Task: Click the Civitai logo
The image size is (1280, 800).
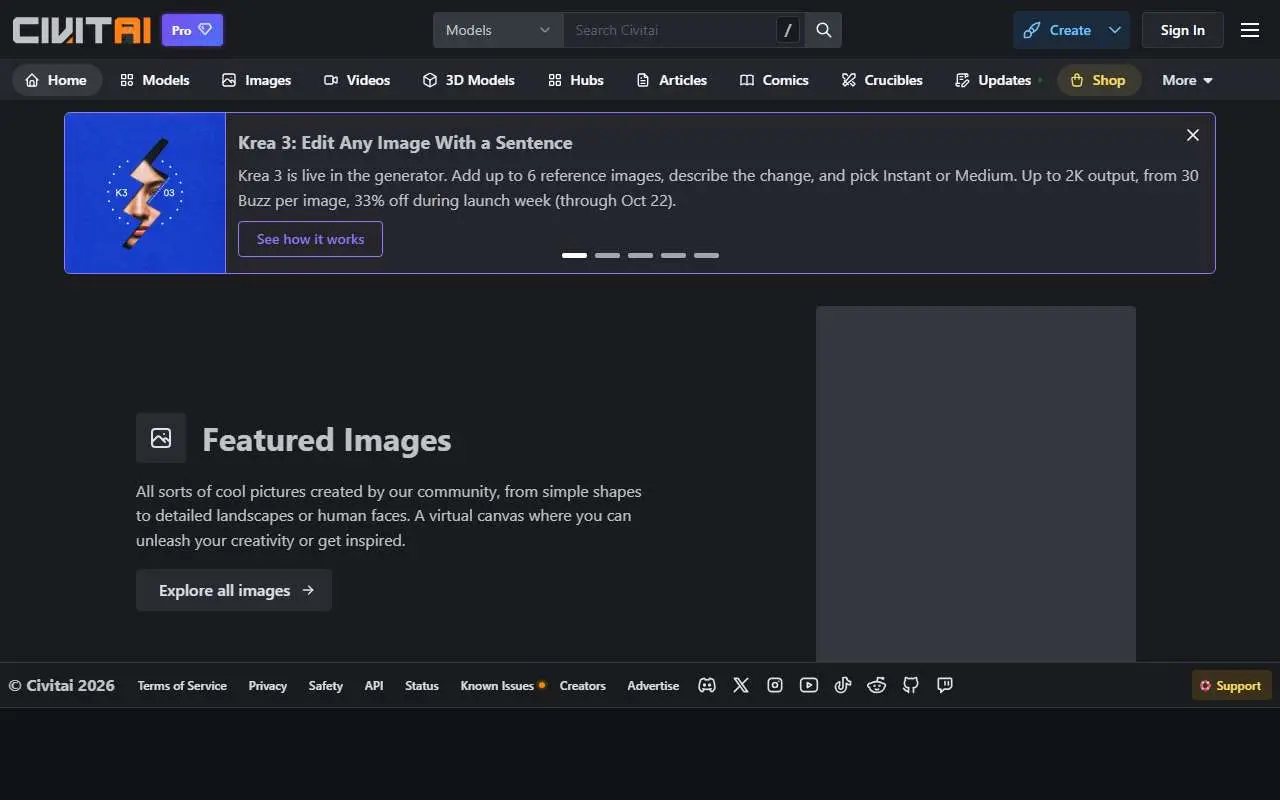Action: [81, 30]
